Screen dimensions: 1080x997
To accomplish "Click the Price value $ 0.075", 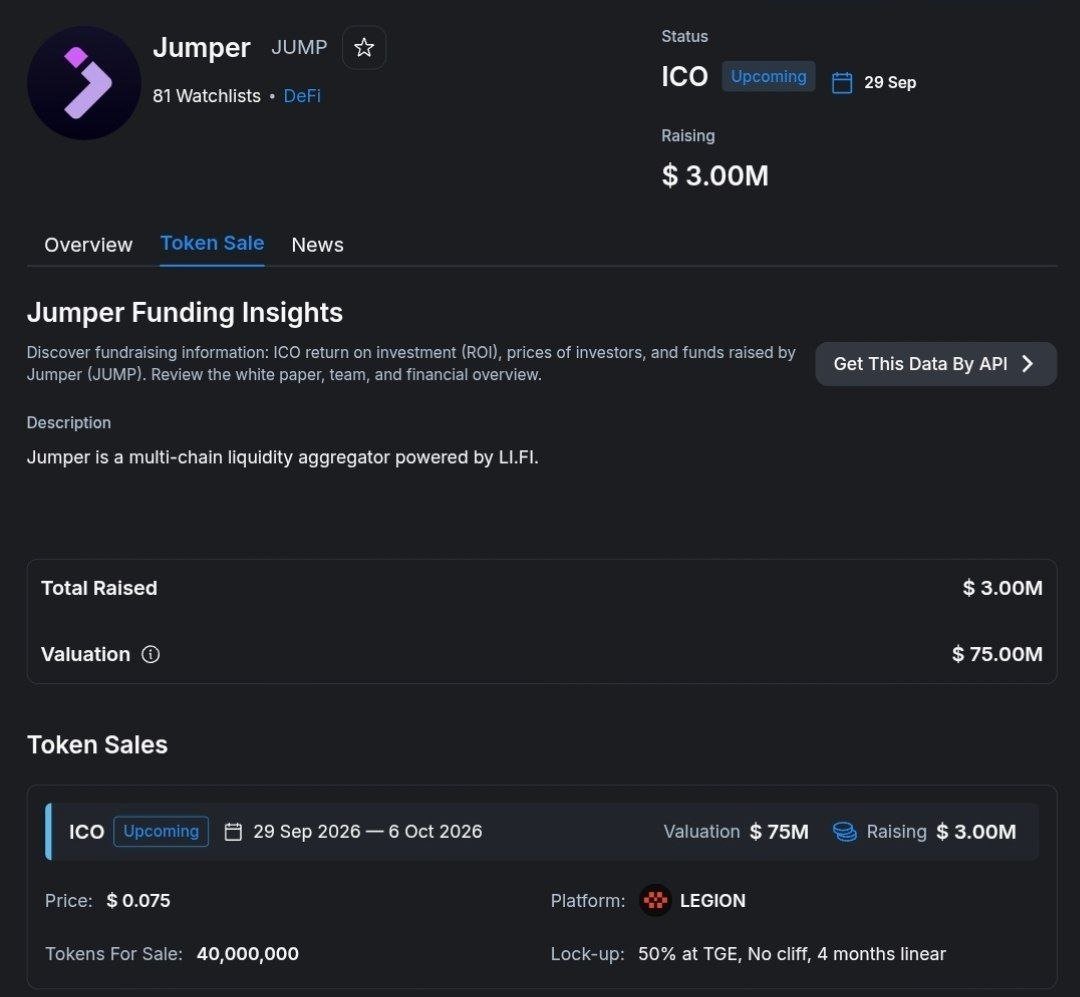I will (x=138, y=901).
